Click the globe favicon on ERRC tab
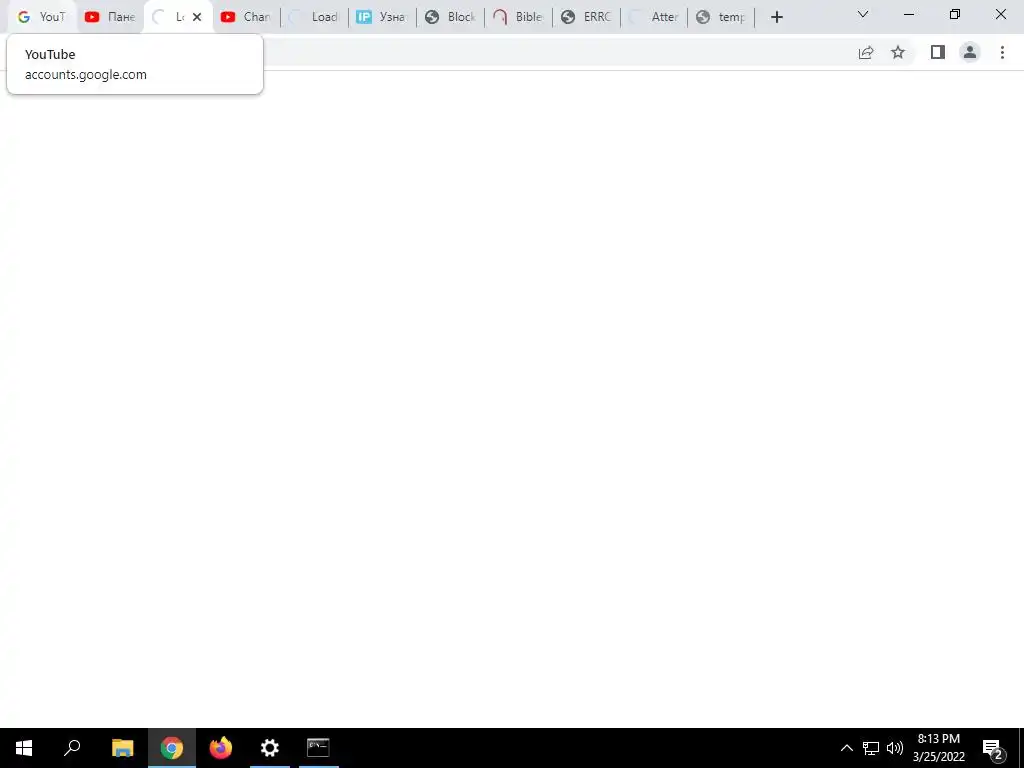 (x=568, y=17)
